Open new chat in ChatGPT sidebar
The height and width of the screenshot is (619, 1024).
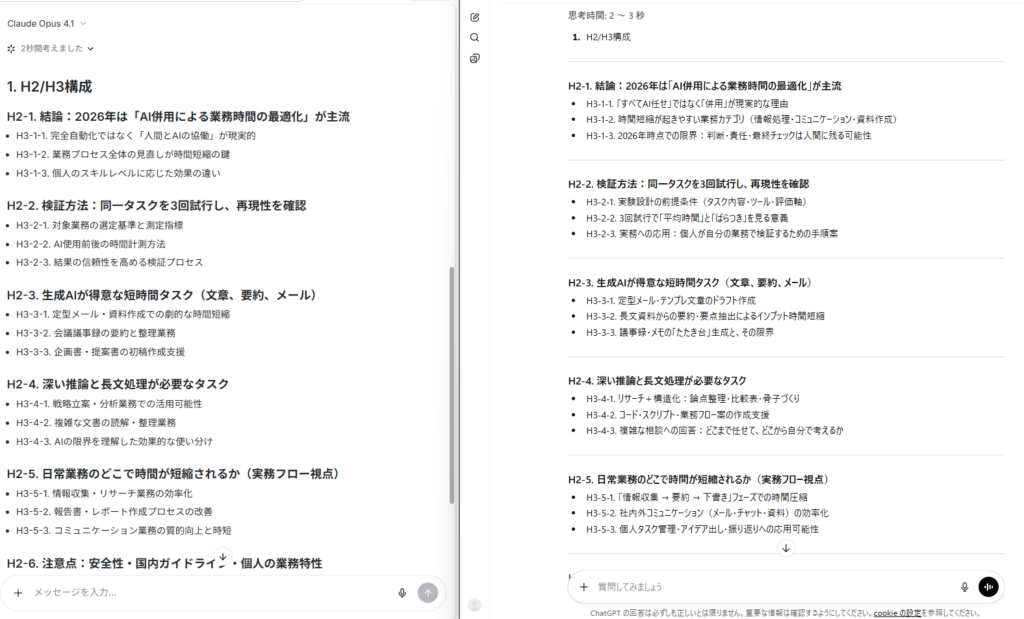(x=474, y=17)
